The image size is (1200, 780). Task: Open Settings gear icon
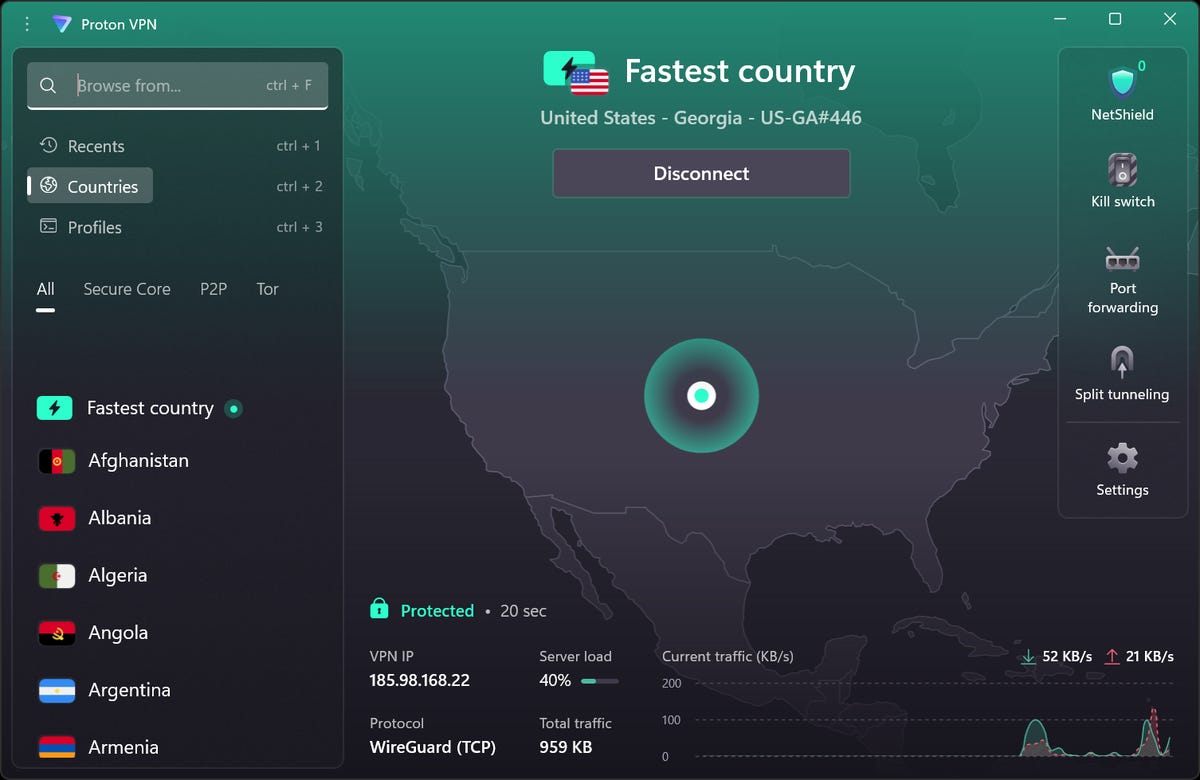coord(1122,458)
